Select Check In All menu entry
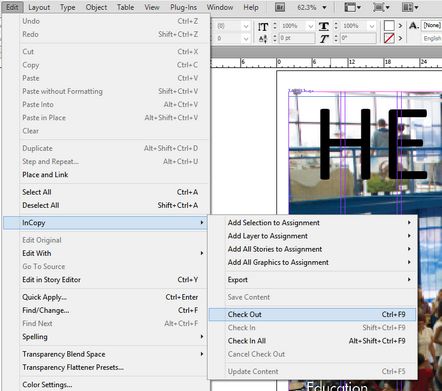442x391 pixels. click(x=313, y=341)
